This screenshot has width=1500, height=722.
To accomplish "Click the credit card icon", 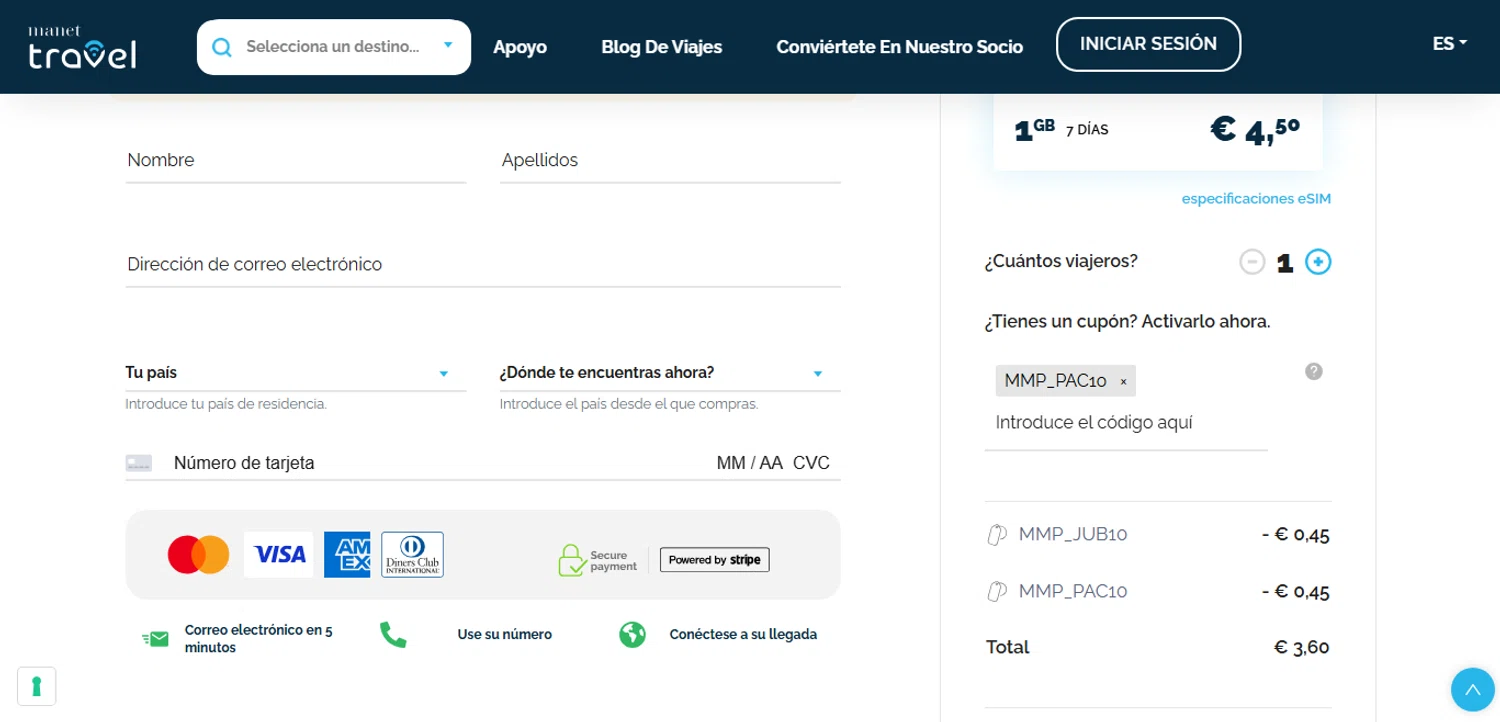I will click(x=139, y=463).
